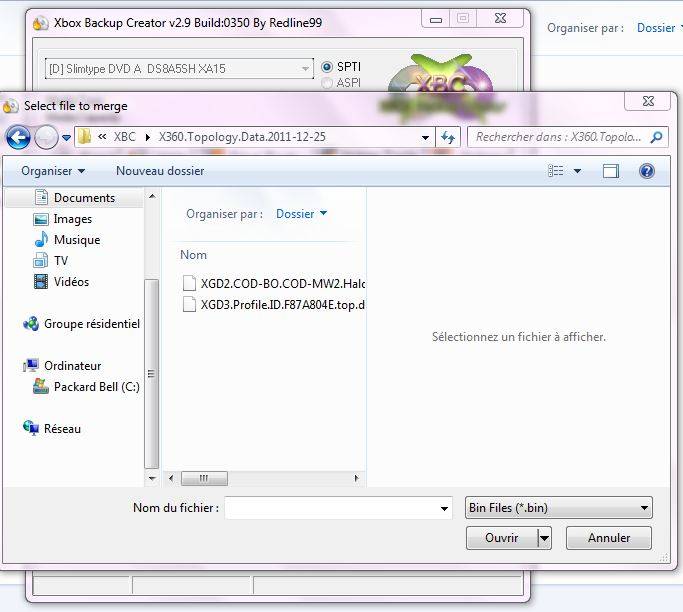Screen dimensions: 683x612
Task: Select the TV library
Action: (61, 260)
